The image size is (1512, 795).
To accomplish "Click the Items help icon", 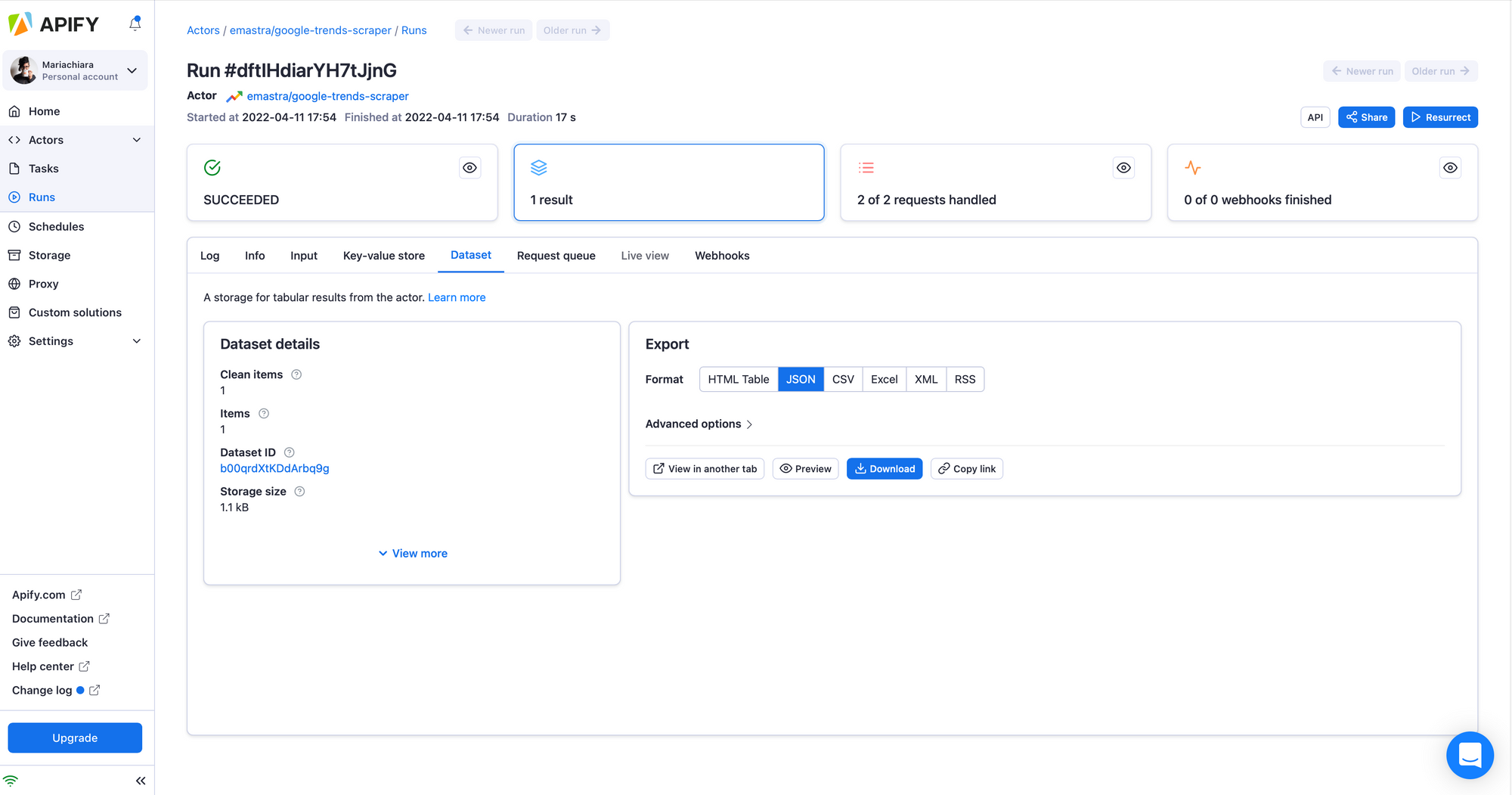I will pos(264,414).
